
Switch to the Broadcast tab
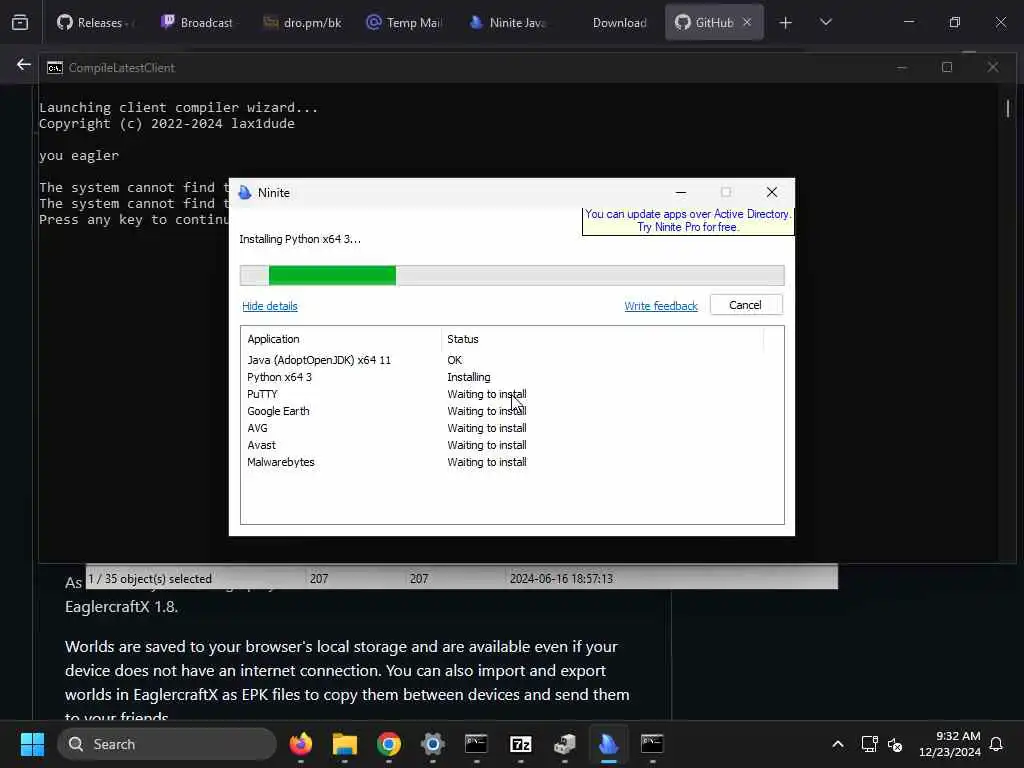(x=197, y=22)
